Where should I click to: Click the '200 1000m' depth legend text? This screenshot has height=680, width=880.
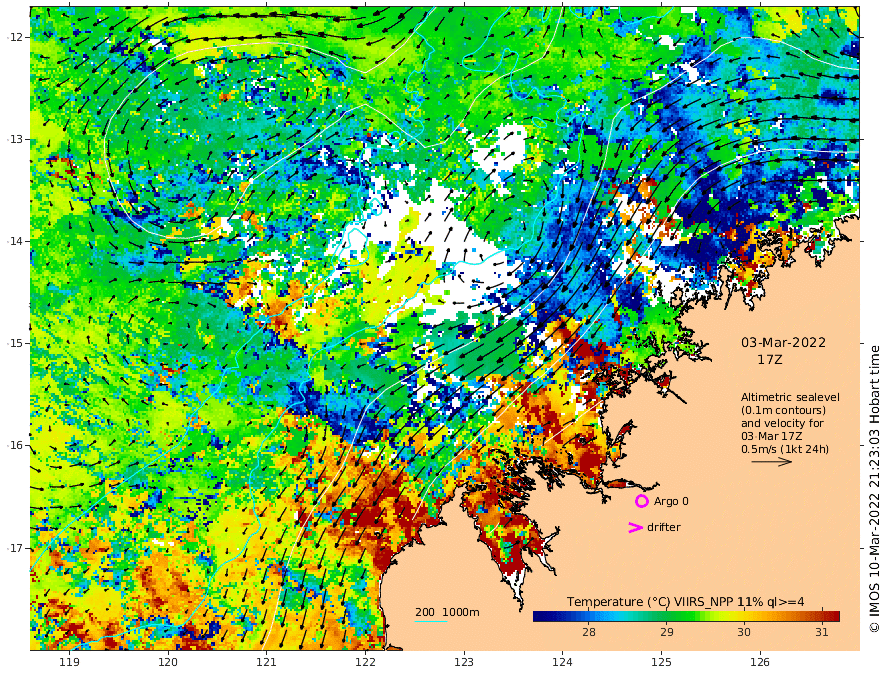click(447, 612)
